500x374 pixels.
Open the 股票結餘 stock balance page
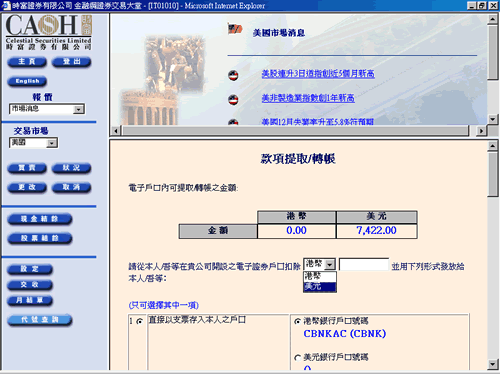40,238
